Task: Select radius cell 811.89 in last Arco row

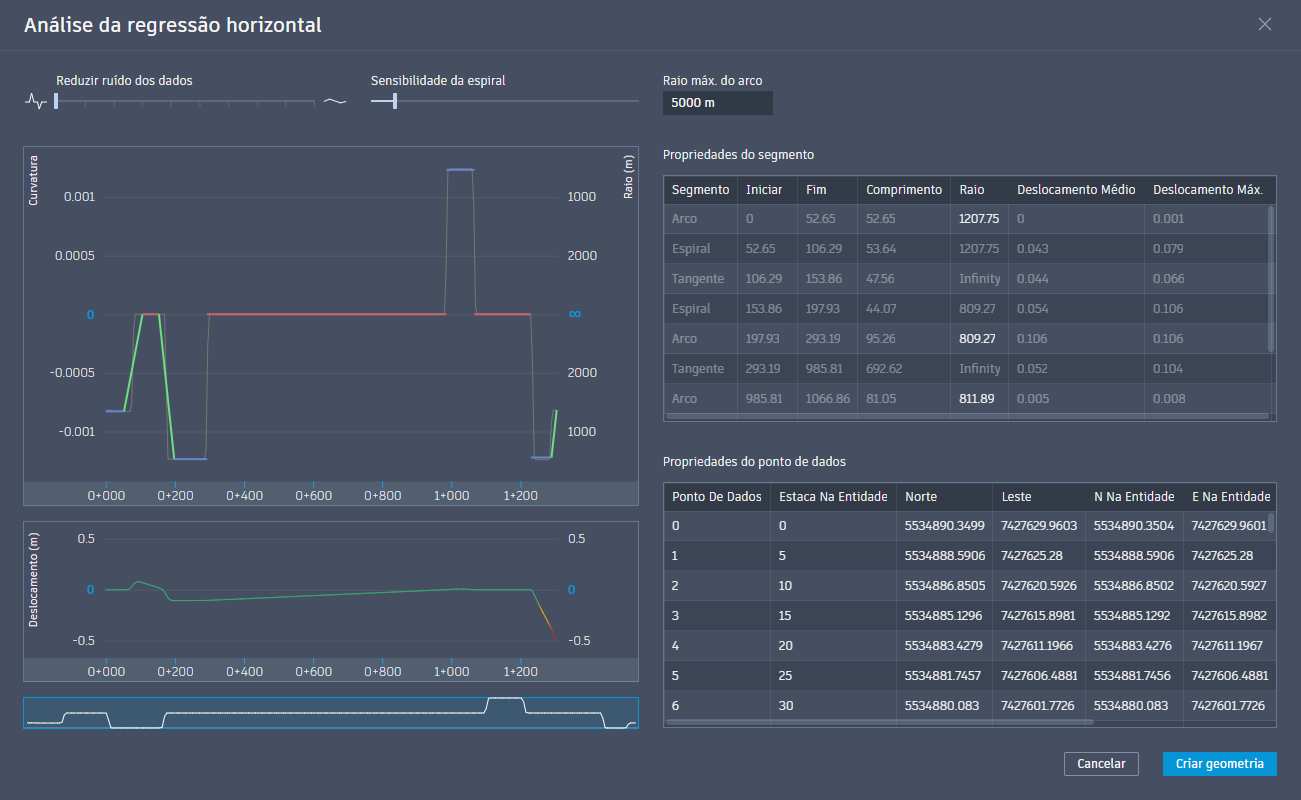Action: [x=979, y=399]
